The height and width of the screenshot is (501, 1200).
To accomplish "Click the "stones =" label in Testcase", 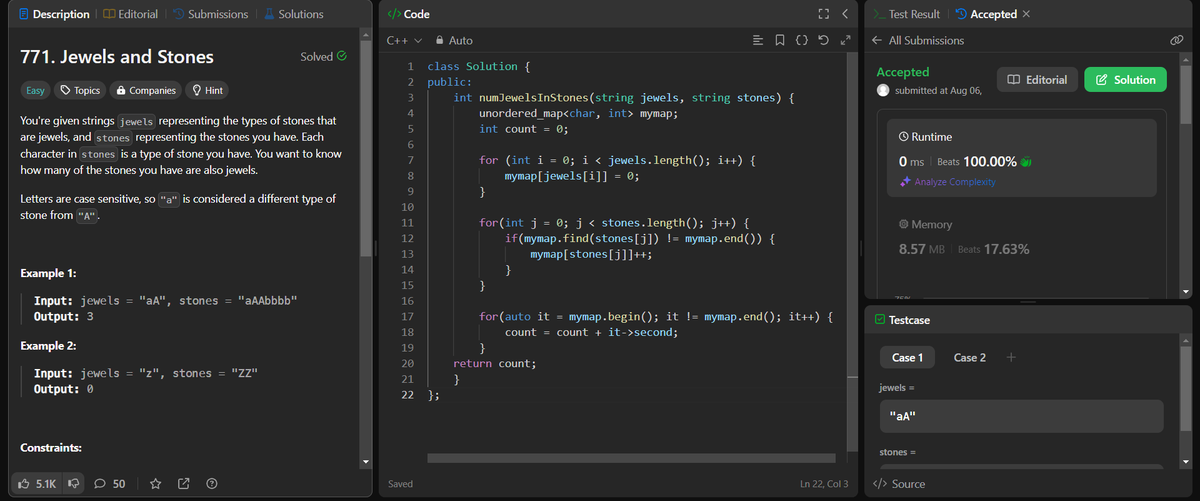I will (899, 453).
